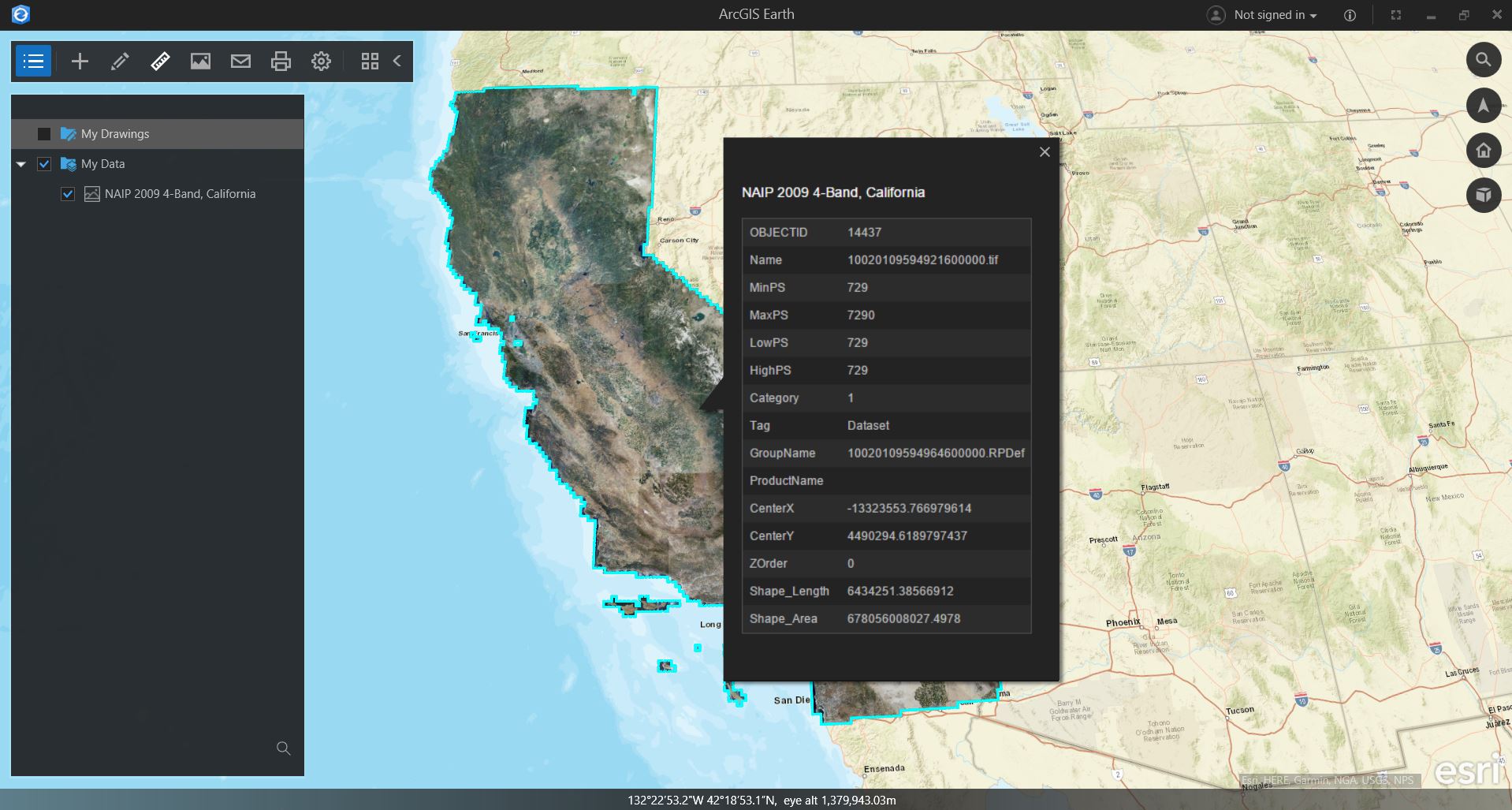
Task: Uncheck NAIP 2009 4-Band layer checkbox
Action: tap(68, 194)
